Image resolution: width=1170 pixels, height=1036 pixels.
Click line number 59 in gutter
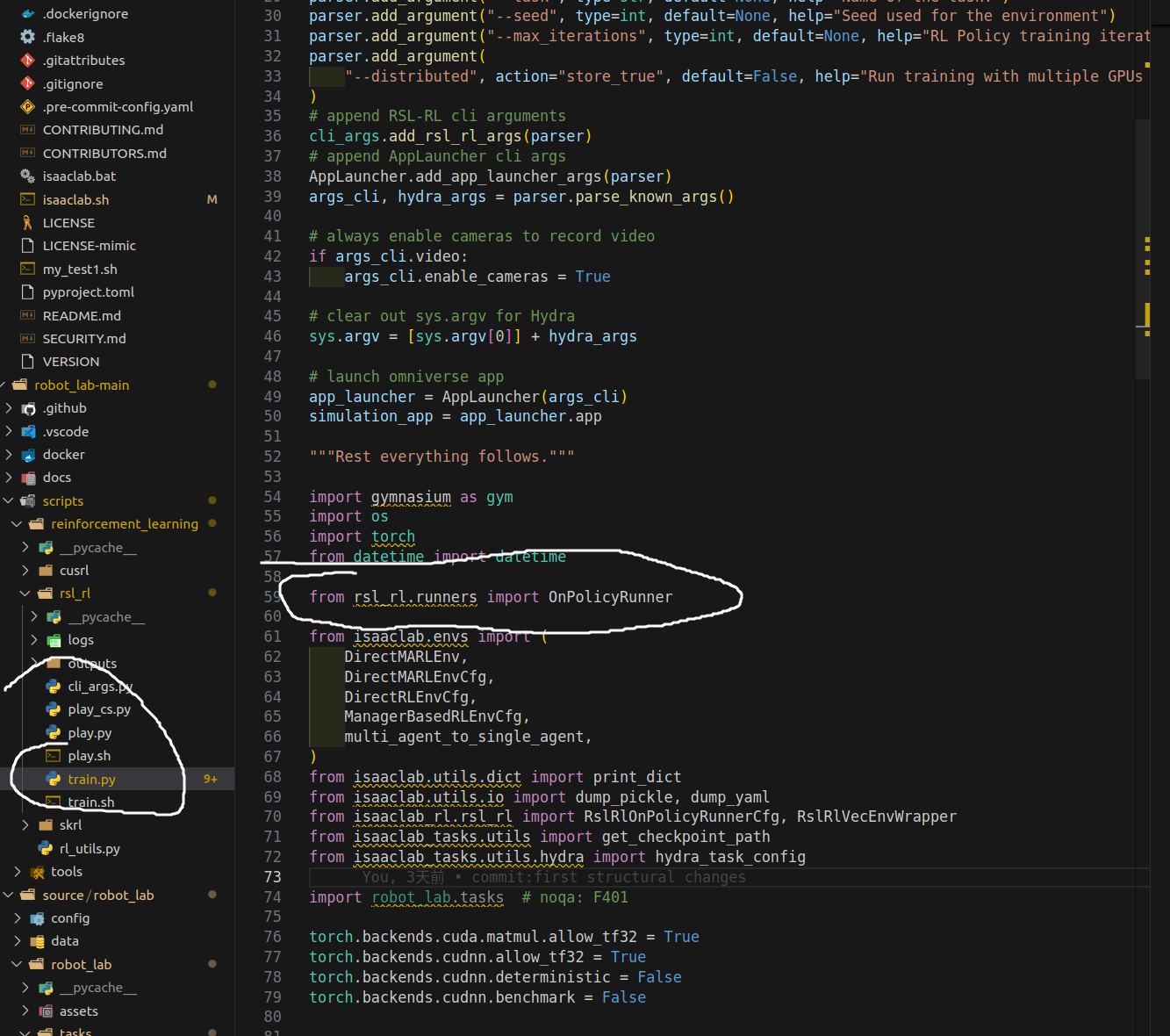[x=272, y=597]
